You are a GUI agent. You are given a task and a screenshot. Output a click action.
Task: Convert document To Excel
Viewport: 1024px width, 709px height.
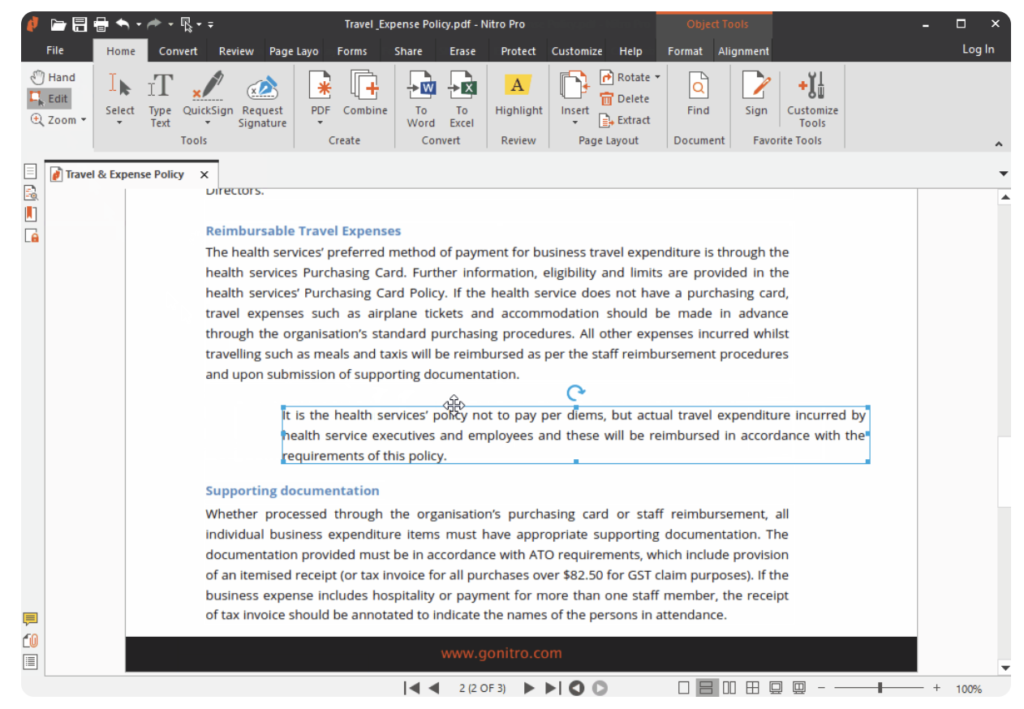(462, 99)
